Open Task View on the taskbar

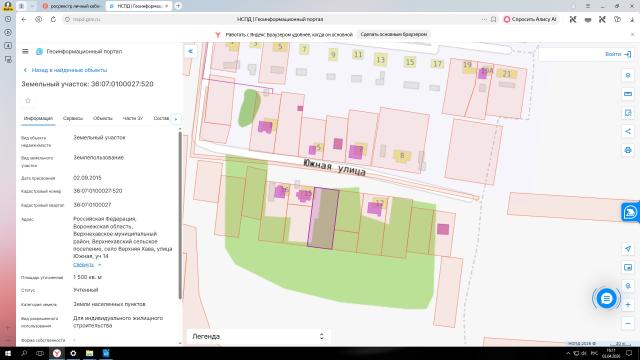[40, 353]
